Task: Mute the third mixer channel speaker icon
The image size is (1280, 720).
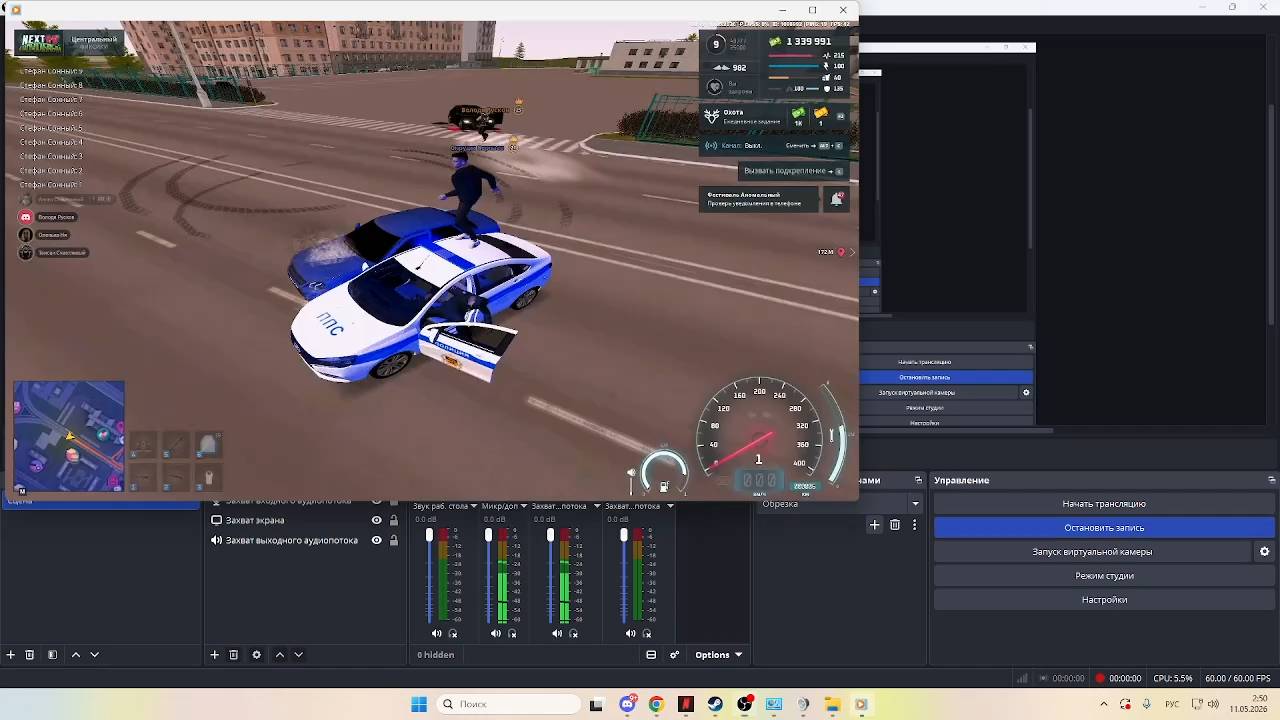Action: click(557, 633)
